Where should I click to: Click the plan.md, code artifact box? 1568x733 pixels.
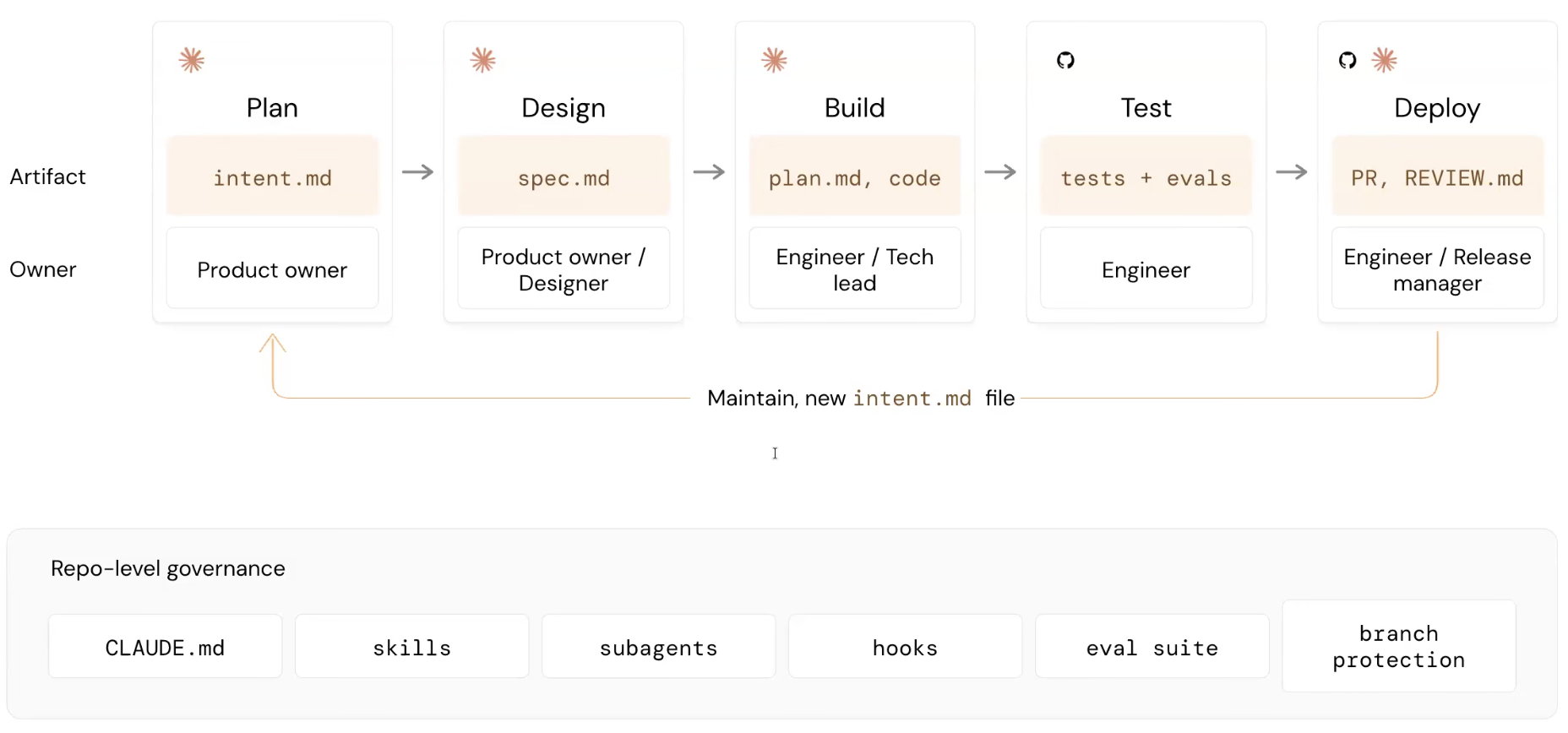point(855,176)
